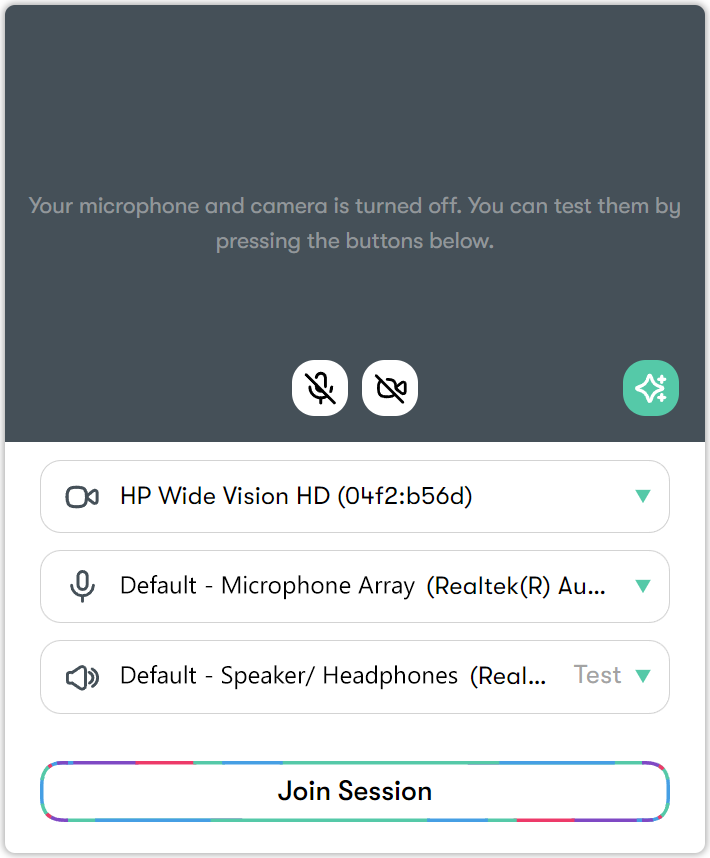Select the HP Wide Vision HD camera field
Image resolution: width=710 pixels, height=858 pixels.
pos(355,496)
